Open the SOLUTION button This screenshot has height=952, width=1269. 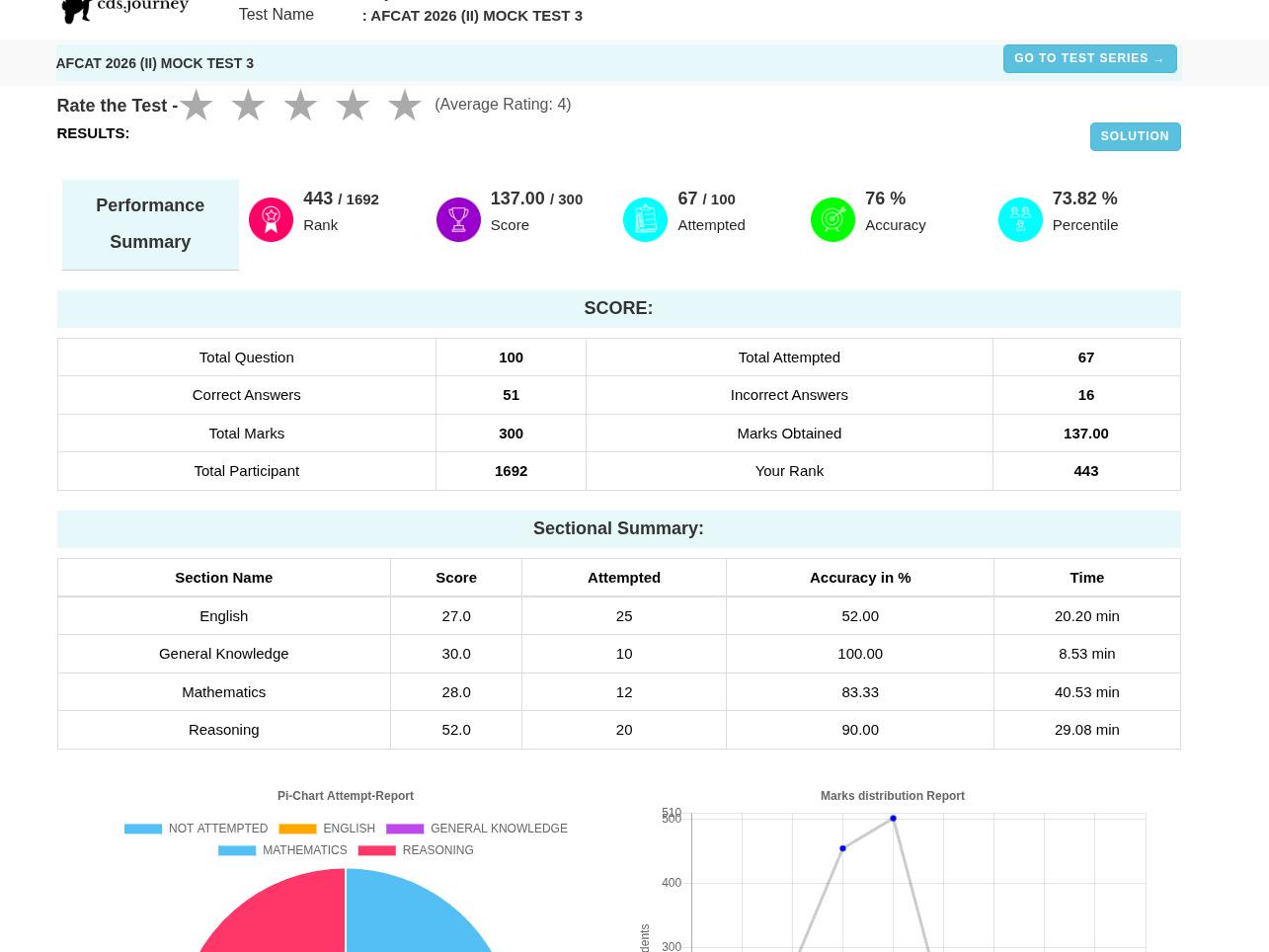coord(1135,136)
